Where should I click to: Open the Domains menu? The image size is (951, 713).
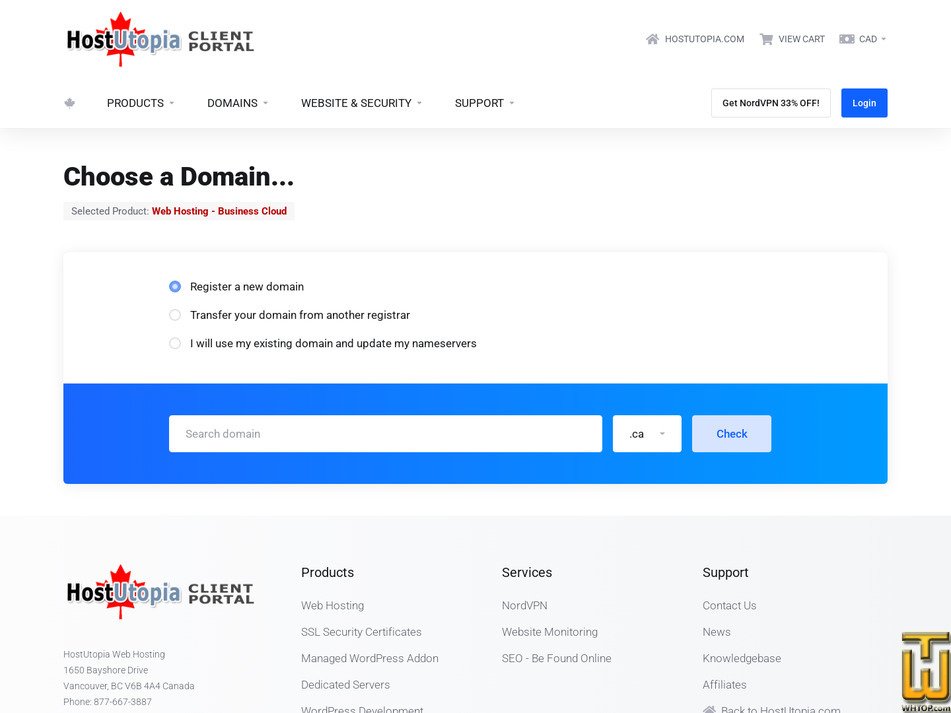click(237, 103)
